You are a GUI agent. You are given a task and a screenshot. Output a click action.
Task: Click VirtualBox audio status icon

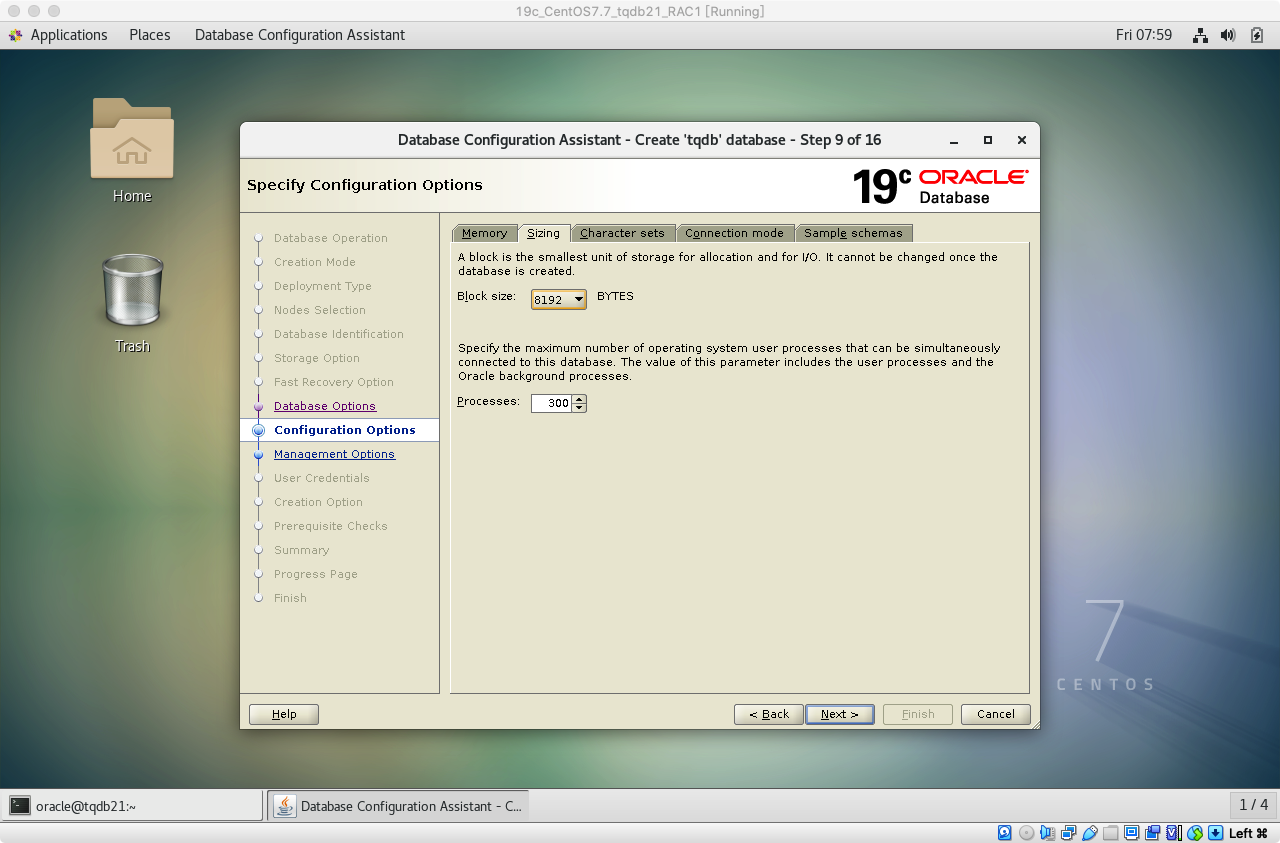(x=1048, y=833)
